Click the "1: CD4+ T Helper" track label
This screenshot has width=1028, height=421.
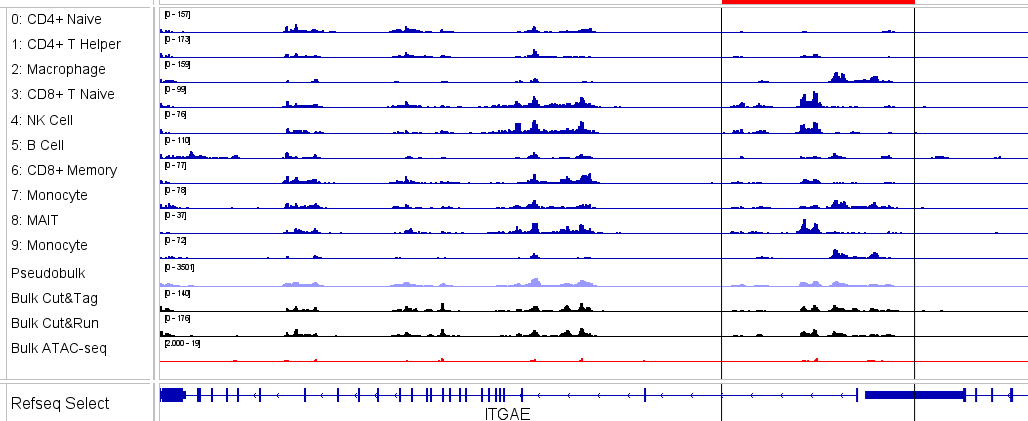66,45
